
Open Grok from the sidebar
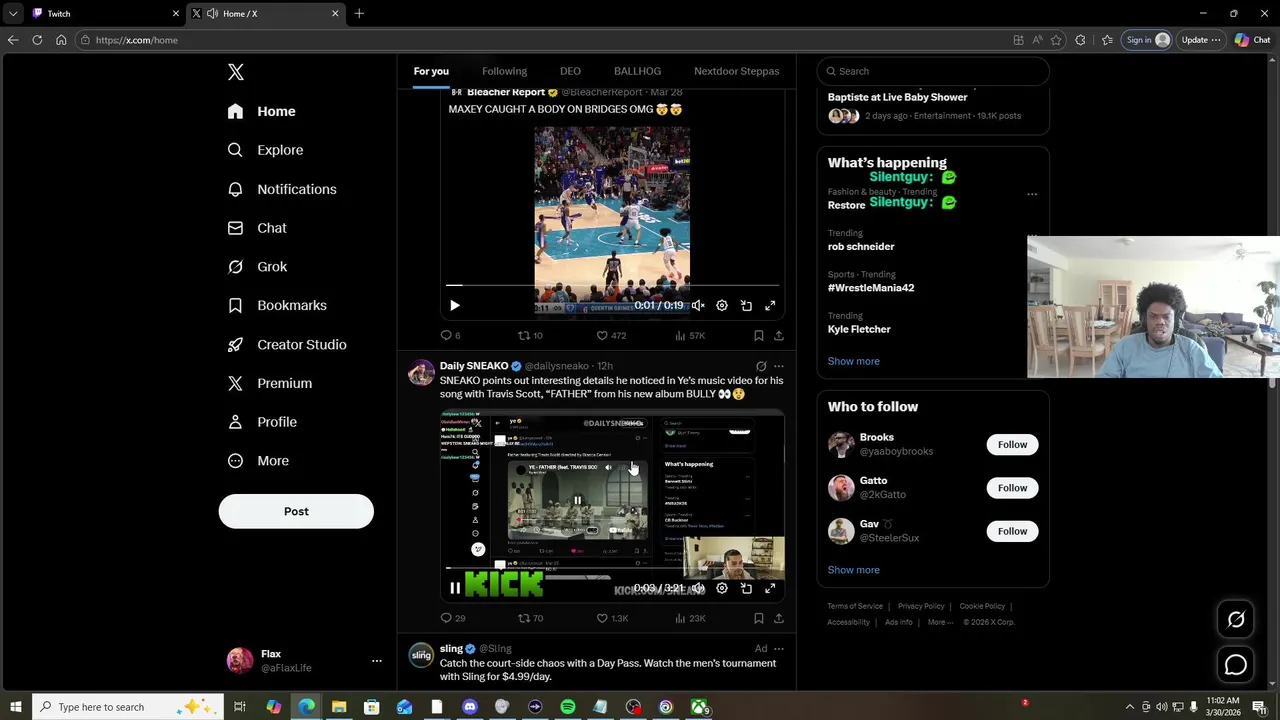[x=257, y=267]
